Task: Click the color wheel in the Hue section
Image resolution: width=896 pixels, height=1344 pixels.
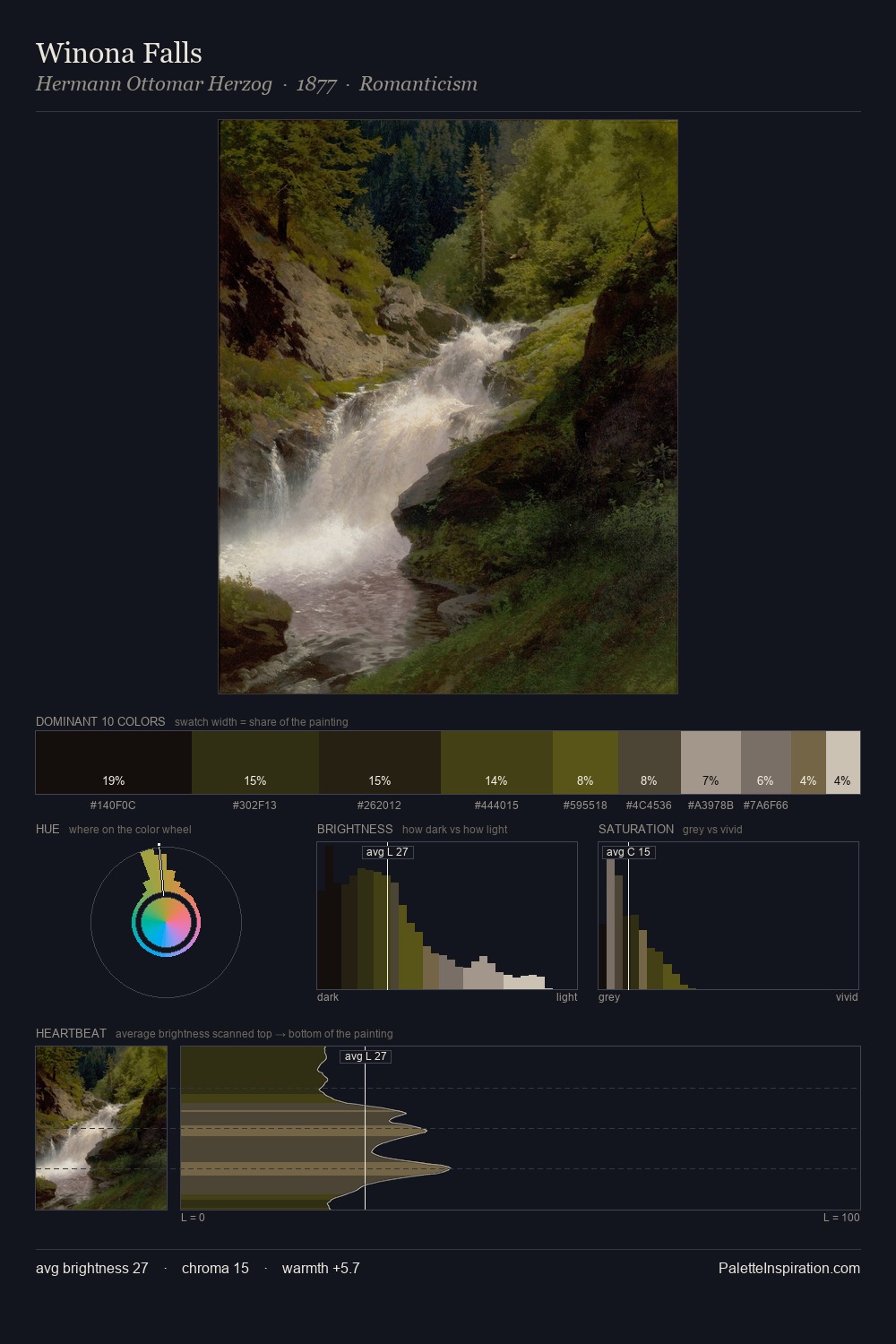Action: click(166, 922)
